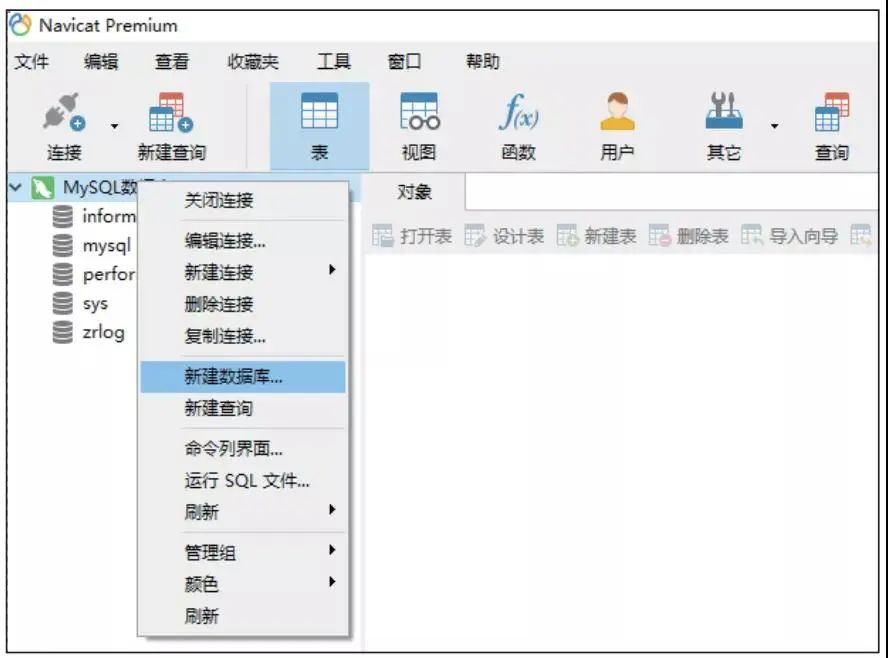Viewport: 888px width, 658px height.
Task: Open the 连接 (Connection) toolbar button
Action: pyautogui.click(x=64, y=128)
